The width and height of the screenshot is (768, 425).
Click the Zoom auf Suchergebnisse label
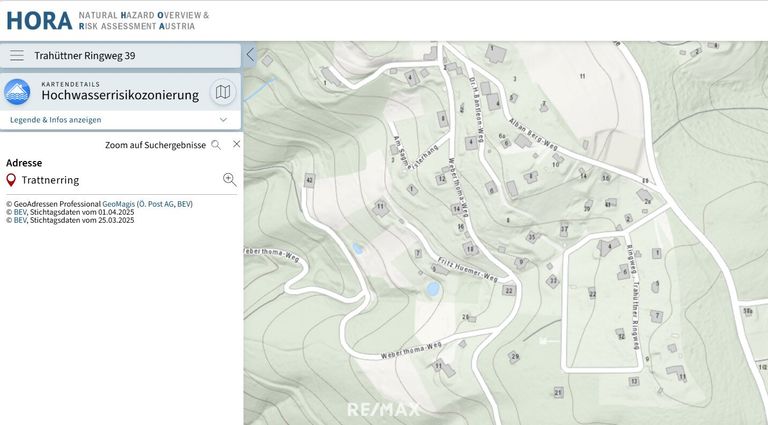click(155, 145)
